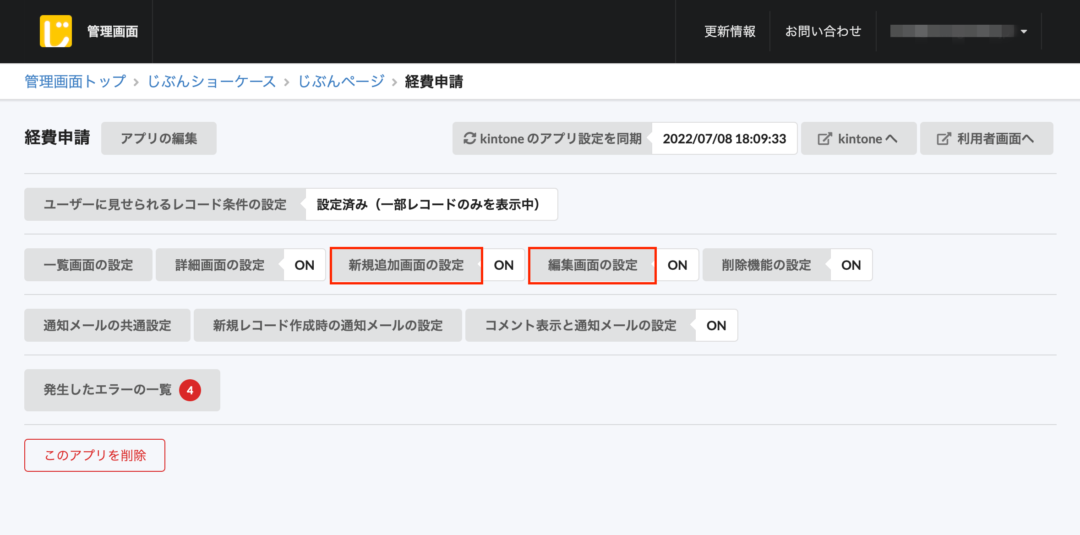The width and height of the screenshot is (1080, 535).
Task: Expand the user account dropdown arrow
Action: pyautogui.click(x=1024, y=32)
